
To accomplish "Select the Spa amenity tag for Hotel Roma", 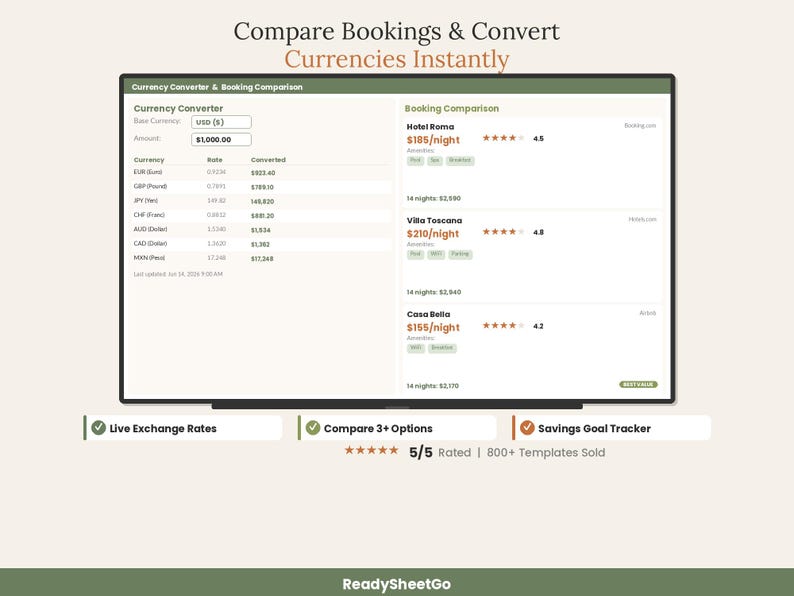I will coord(435,161).
